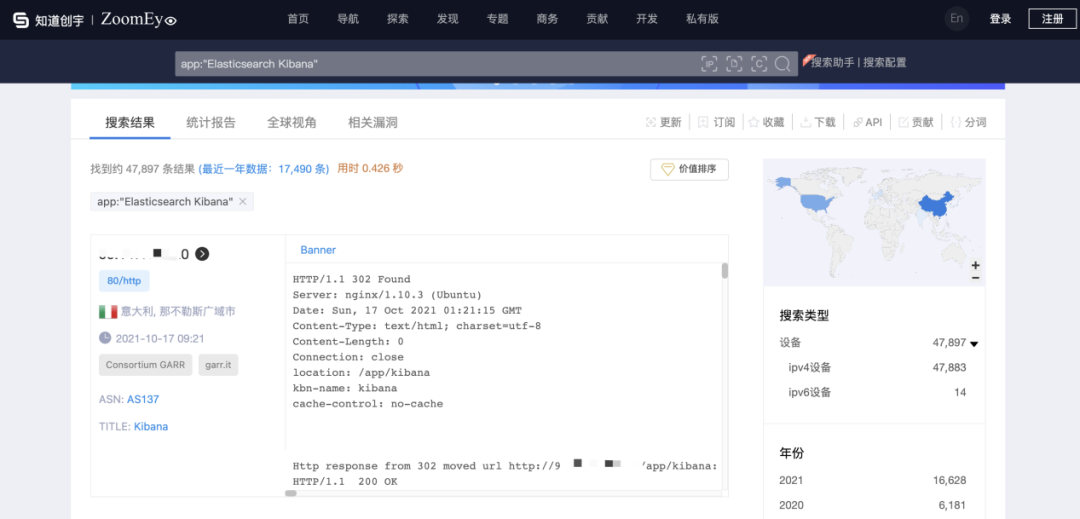This screenshot has height=519, width=1080.
Task: Click the IP search icon in search bar
Action: pyautogui.click(x=709, y=64)
